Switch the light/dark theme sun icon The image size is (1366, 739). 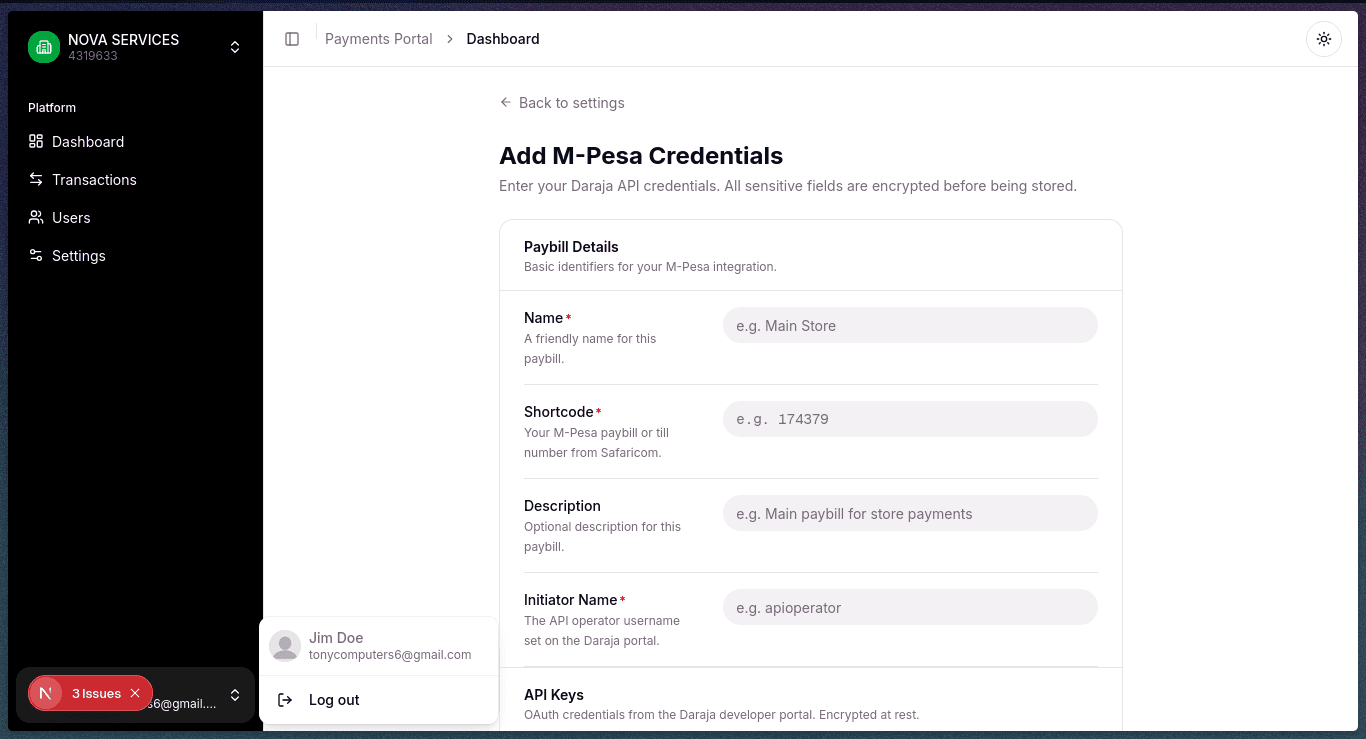1324,39
